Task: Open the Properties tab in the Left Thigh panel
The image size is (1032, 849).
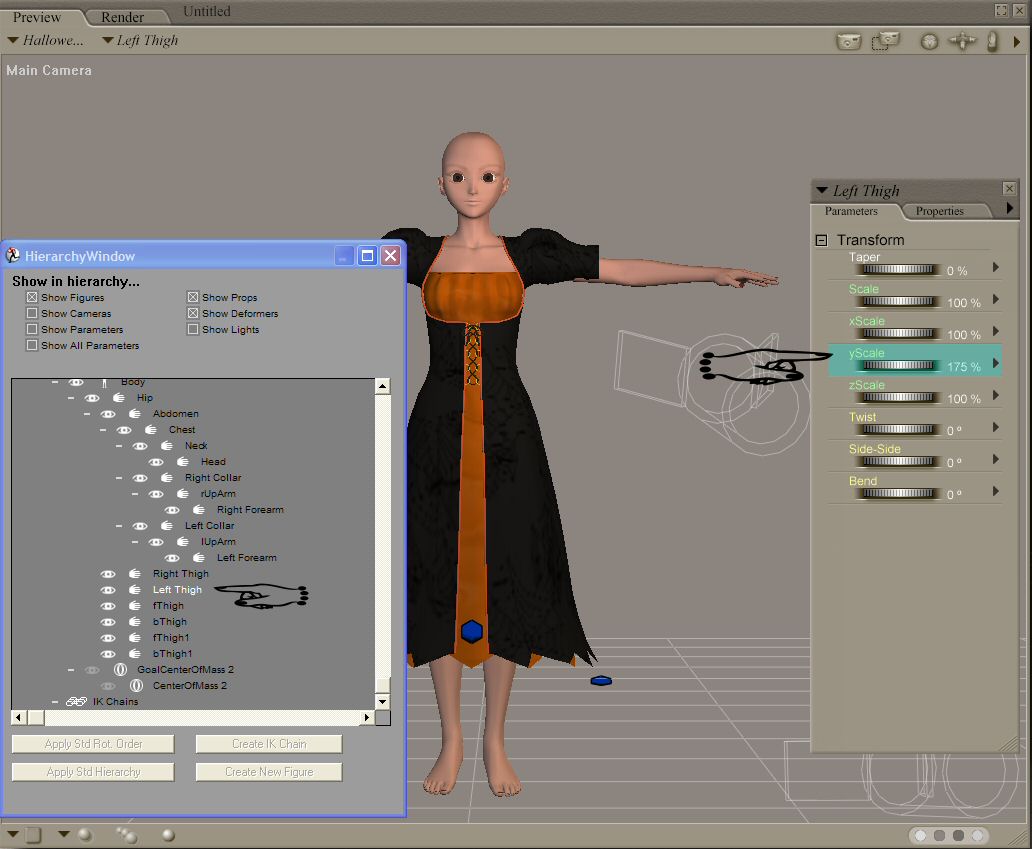Action: pos(939,211)
